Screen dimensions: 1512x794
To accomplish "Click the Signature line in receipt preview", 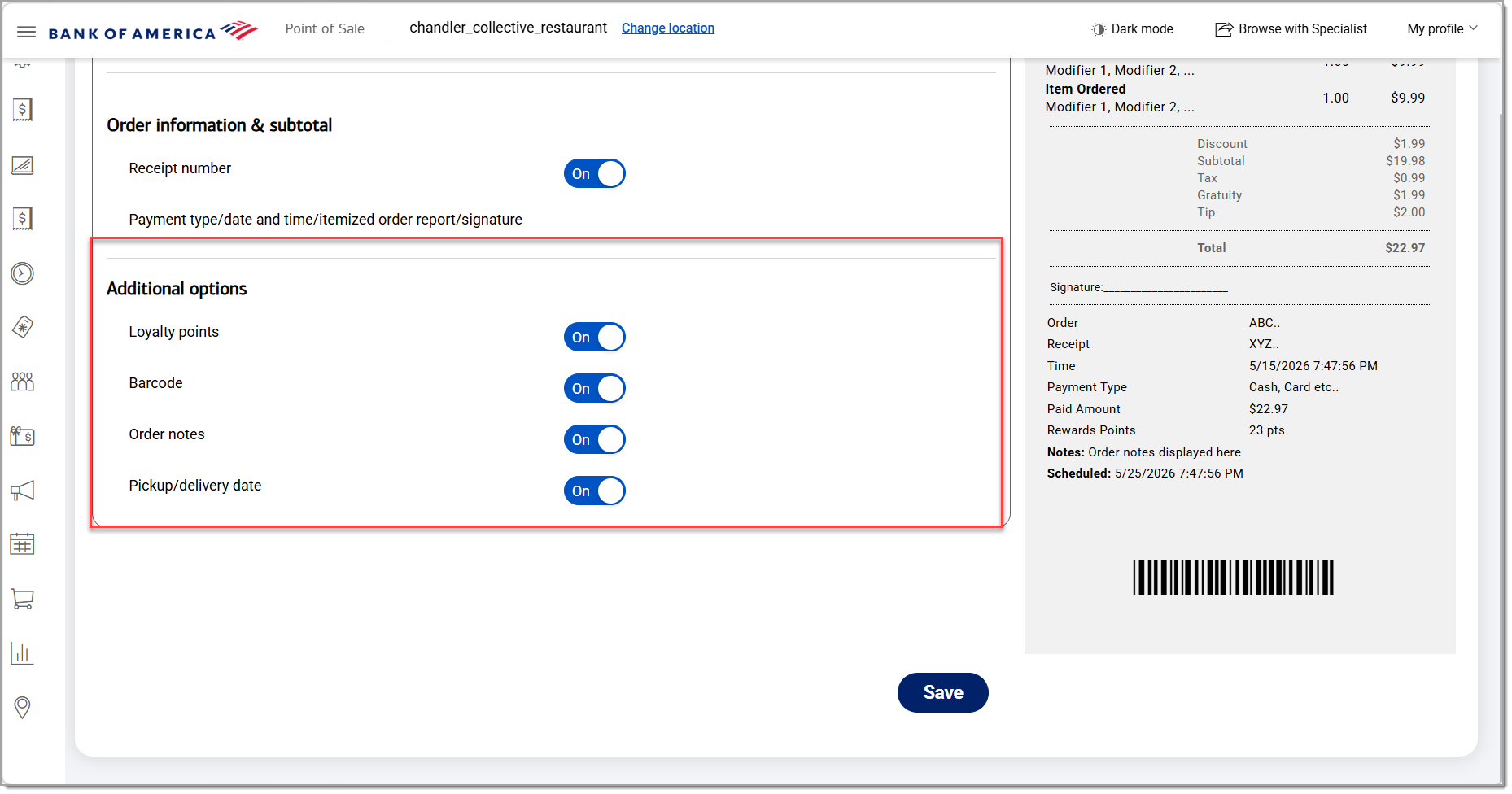I will pyautogui.click(x=1138, y=287).
